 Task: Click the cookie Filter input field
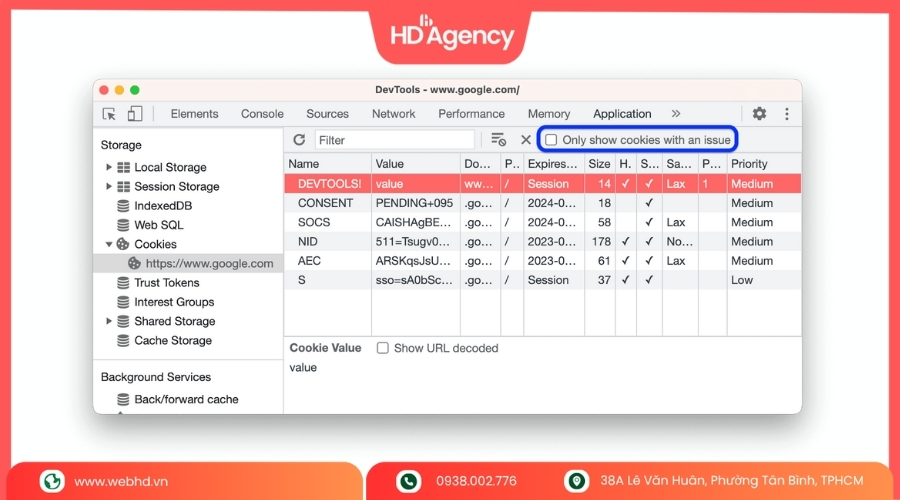click(394, 140)
